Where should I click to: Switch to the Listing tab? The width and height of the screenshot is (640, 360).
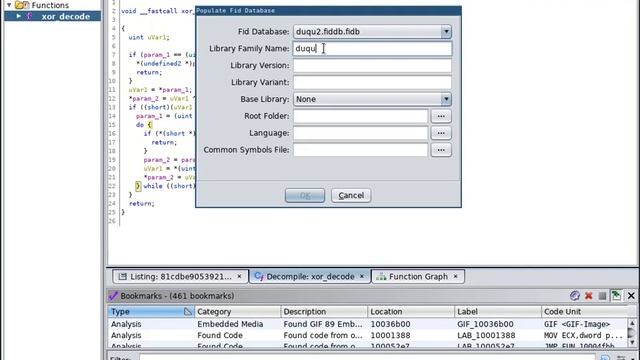(x=180, y=277)
